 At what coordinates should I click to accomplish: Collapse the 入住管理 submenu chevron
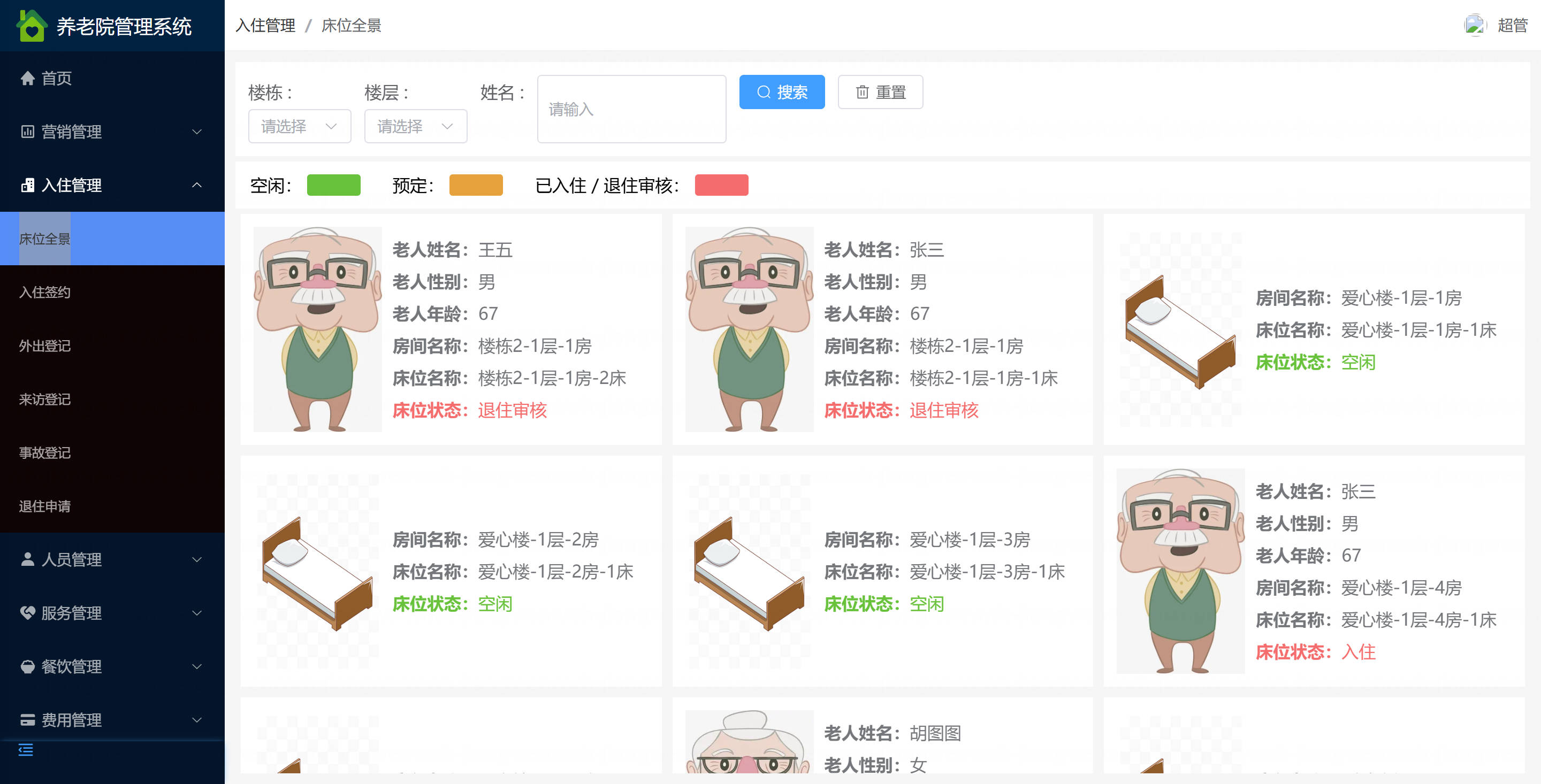click(x=197, y=186)
